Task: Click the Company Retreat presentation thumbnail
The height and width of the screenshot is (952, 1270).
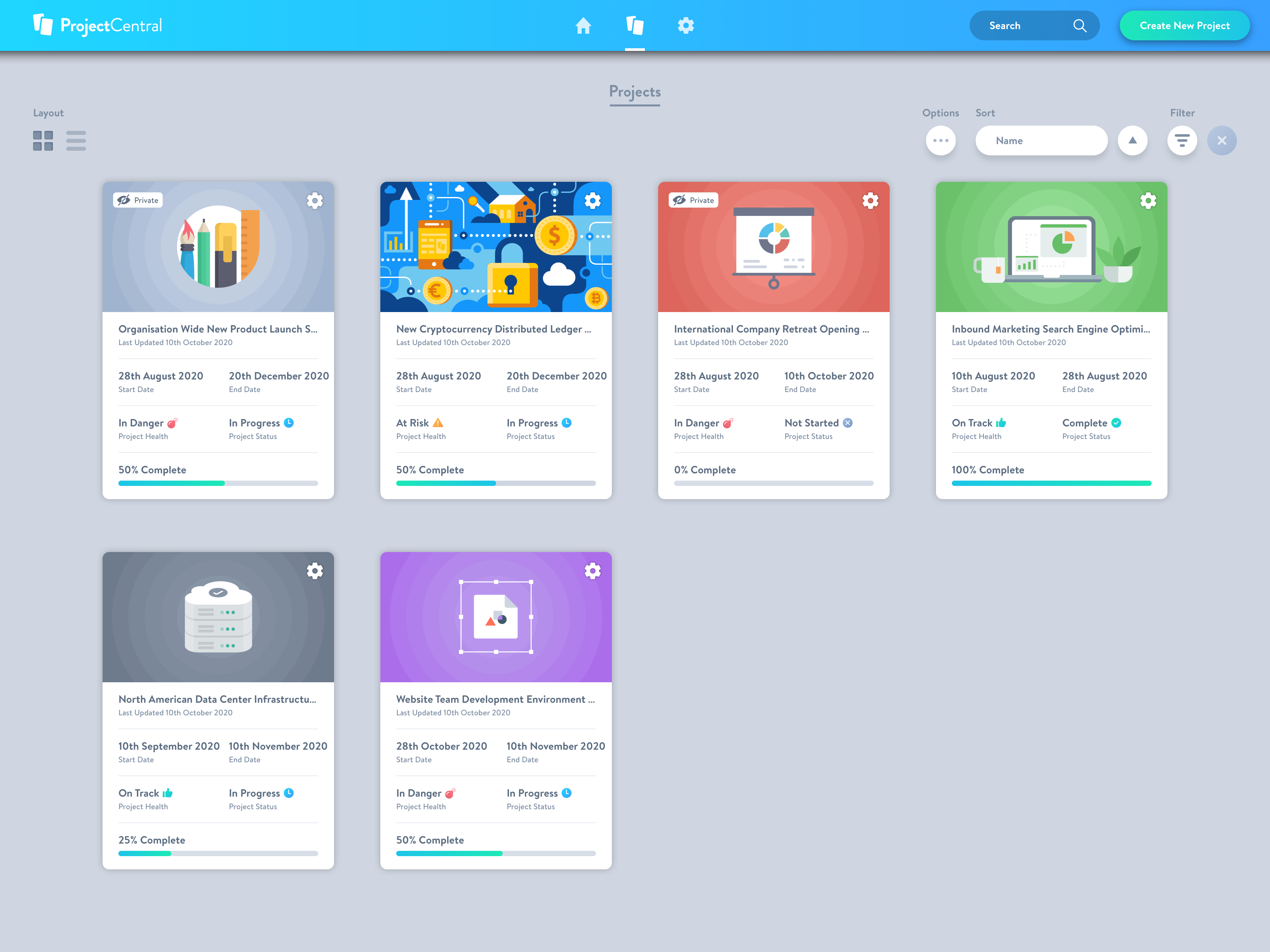Action: [x=774, y=247]
